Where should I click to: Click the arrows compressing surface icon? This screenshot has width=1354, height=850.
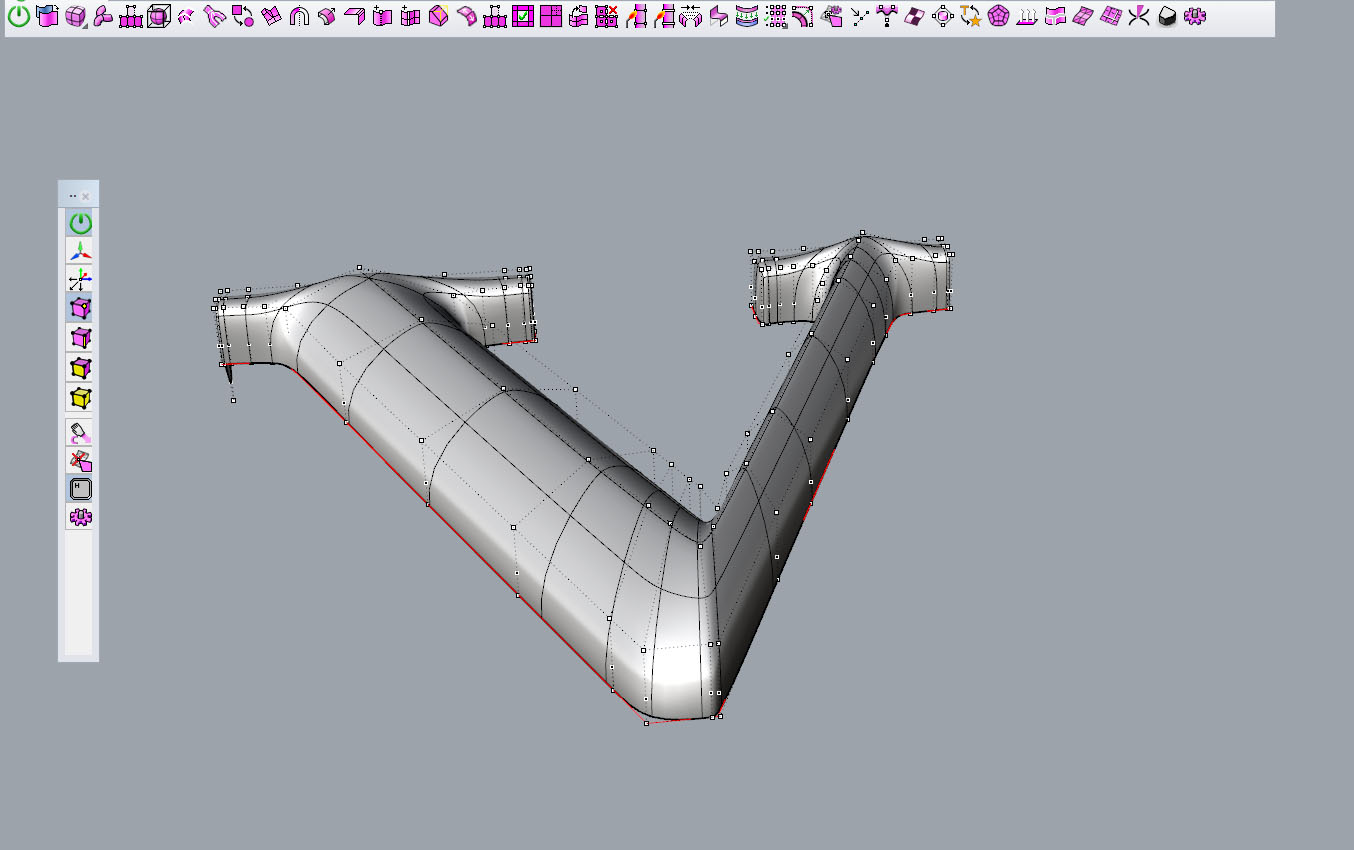[691, 16]
